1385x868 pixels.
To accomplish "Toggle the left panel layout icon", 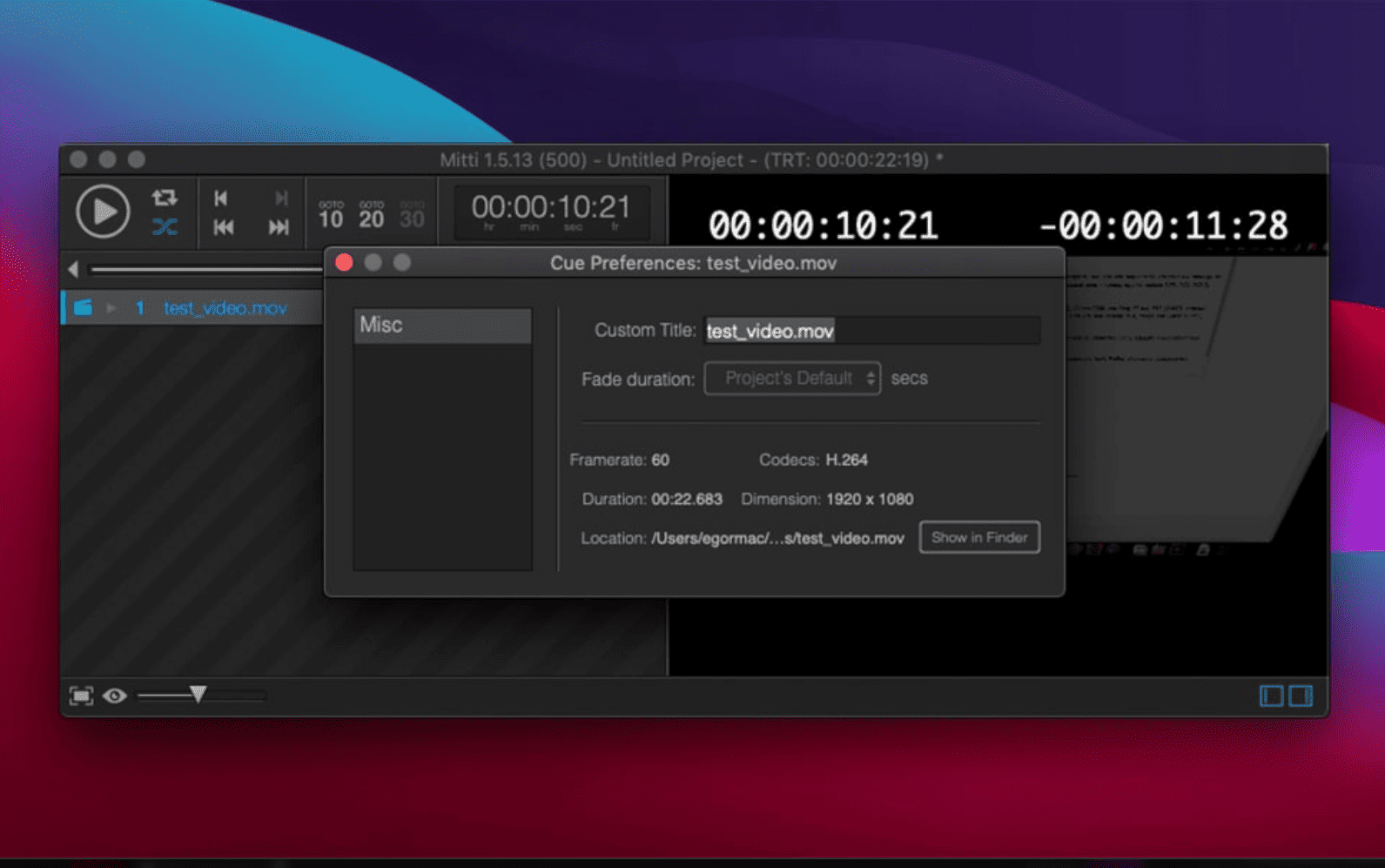I will (x=1272, y=696).
